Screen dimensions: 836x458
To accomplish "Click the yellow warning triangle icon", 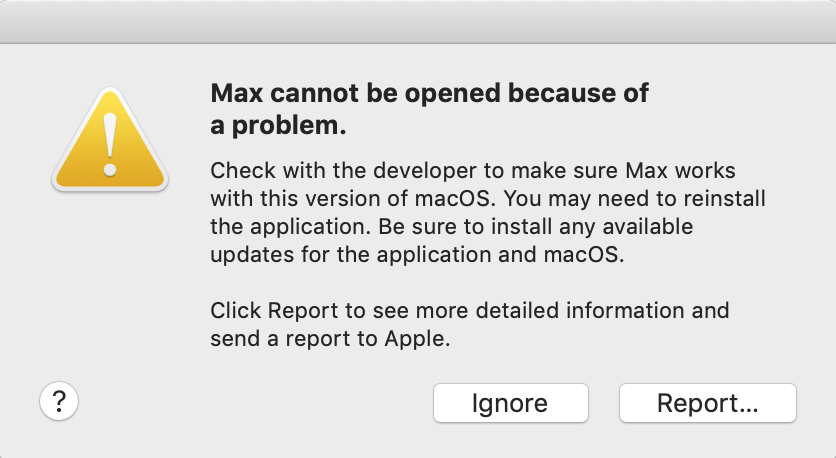I will tap(110, 140).
